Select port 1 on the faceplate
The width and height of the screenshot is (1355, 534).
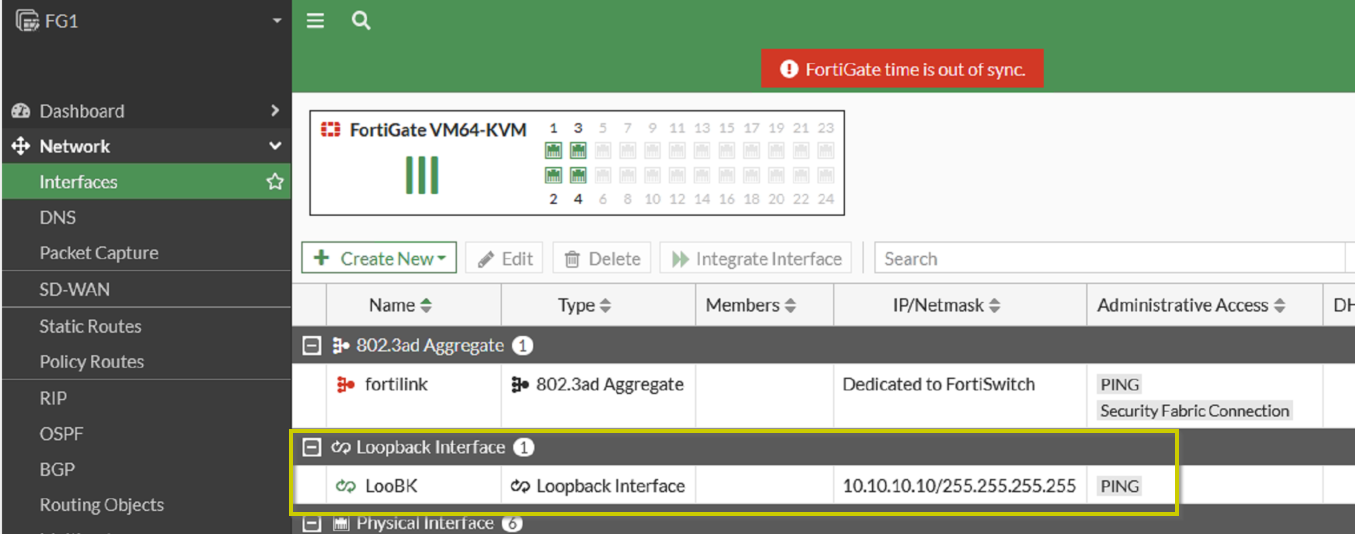point(553,151)
